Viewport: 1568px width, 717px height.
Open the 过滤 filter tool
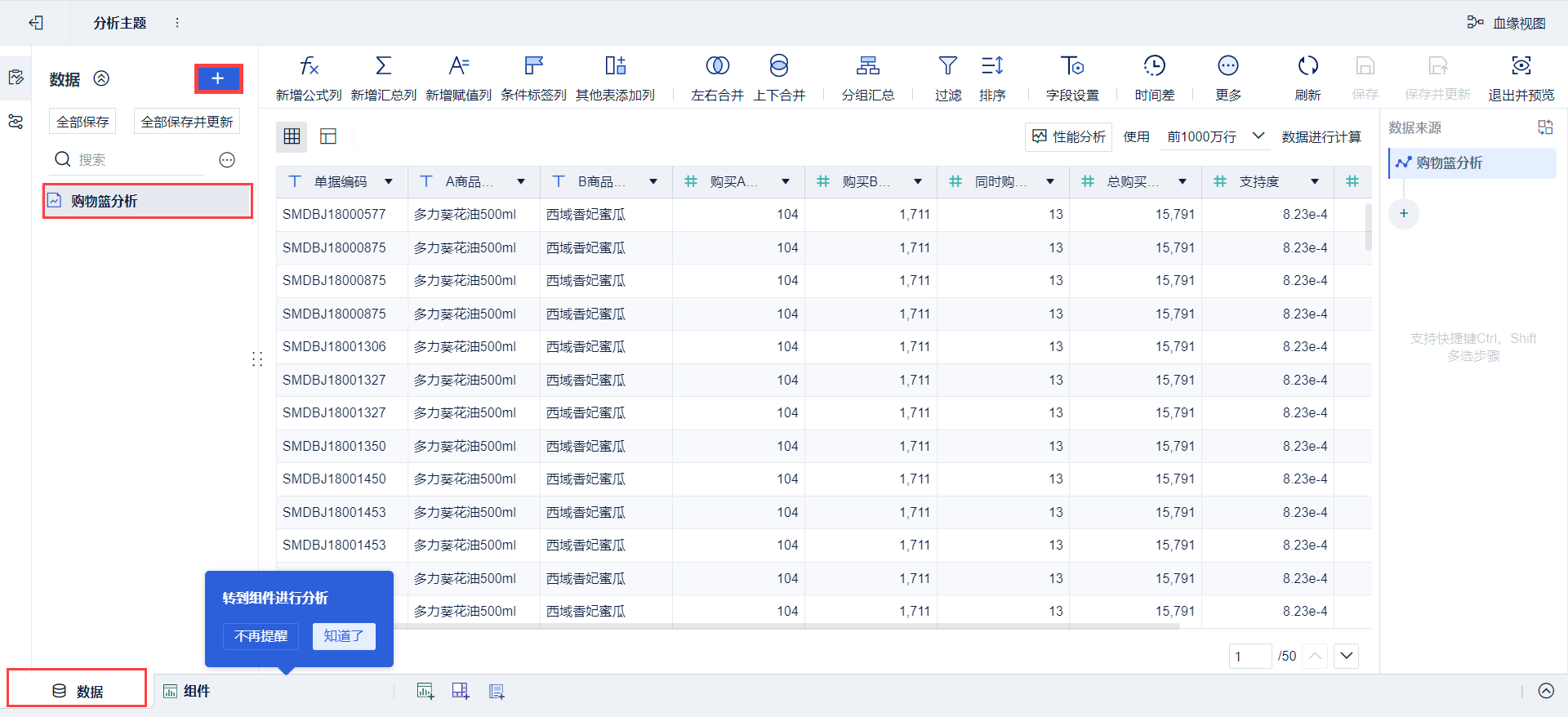click(947, 66)
